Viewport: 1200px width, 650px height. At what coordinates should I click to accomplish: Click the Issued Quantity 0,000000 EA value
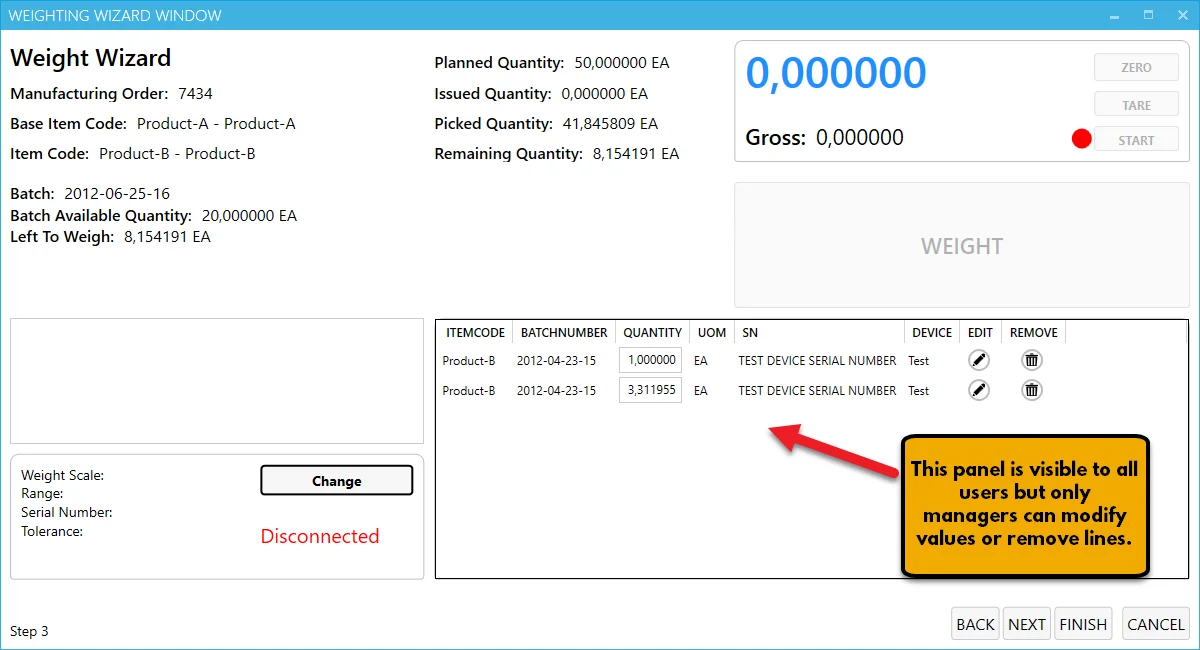click(x=605, y=94)
